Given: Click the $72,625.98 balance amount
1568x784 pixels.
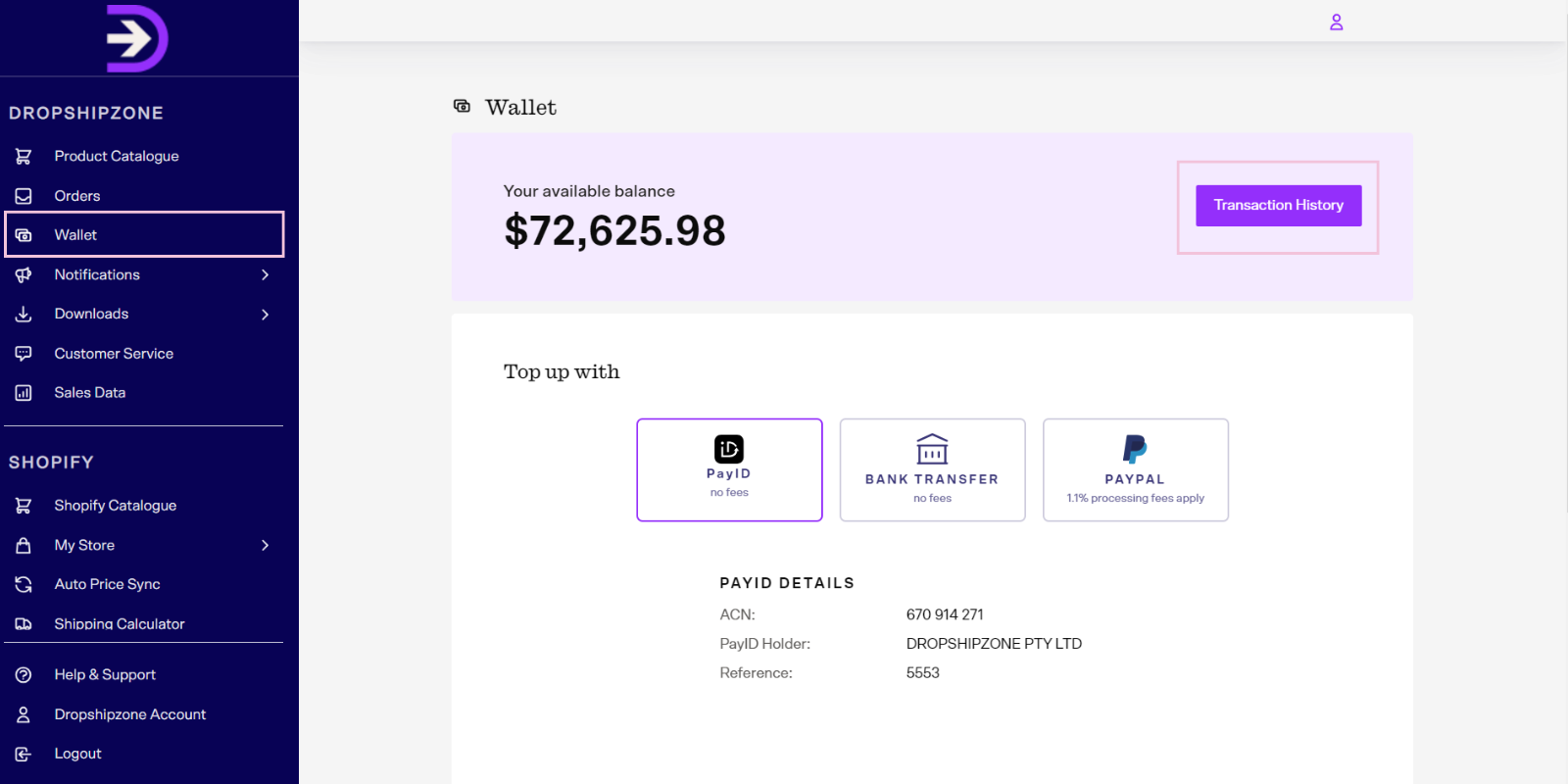Looking at the screenshot, I should pos(614,231).
